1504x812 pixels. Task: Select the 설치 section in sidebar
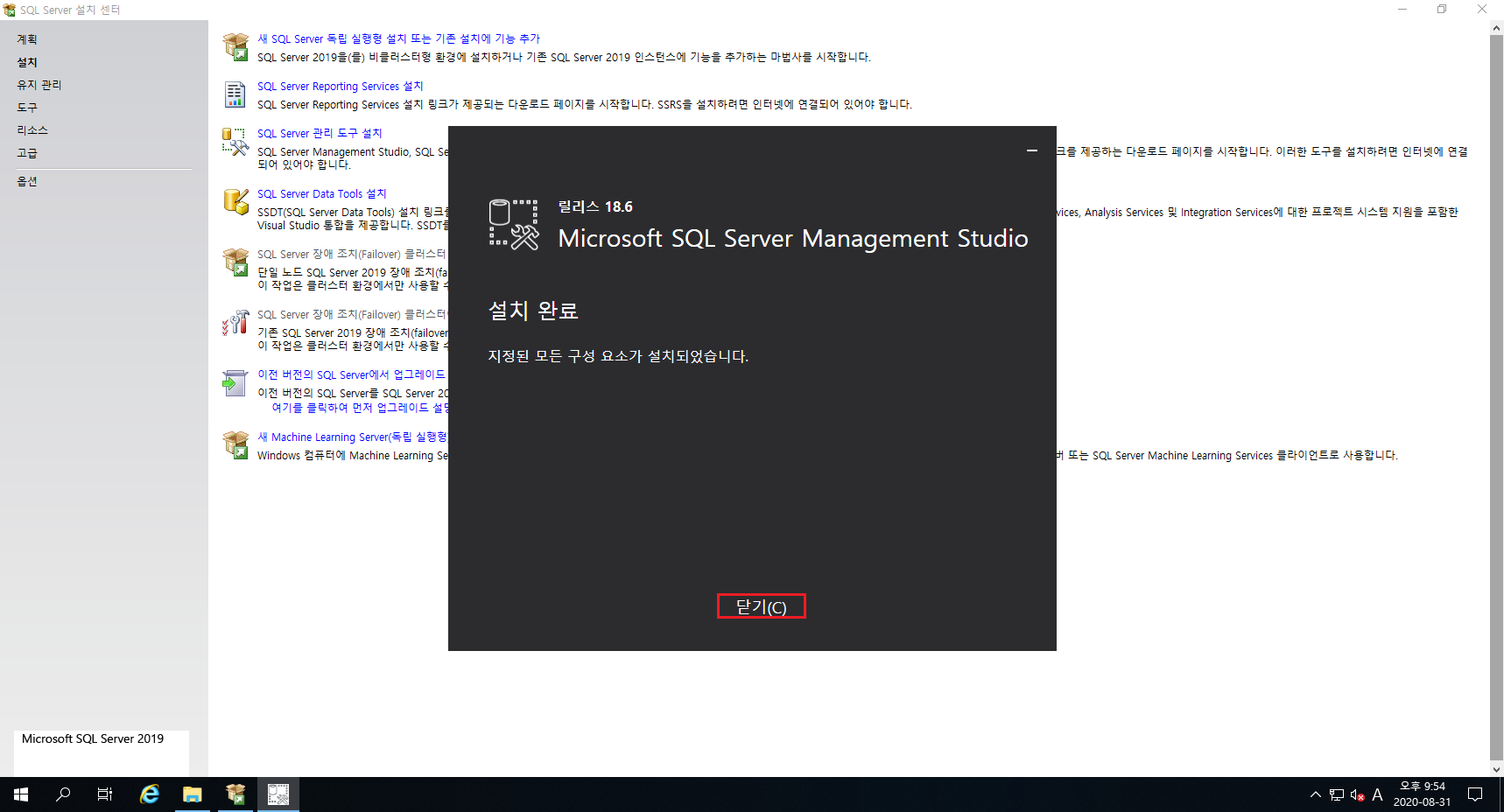click(27, 62)
